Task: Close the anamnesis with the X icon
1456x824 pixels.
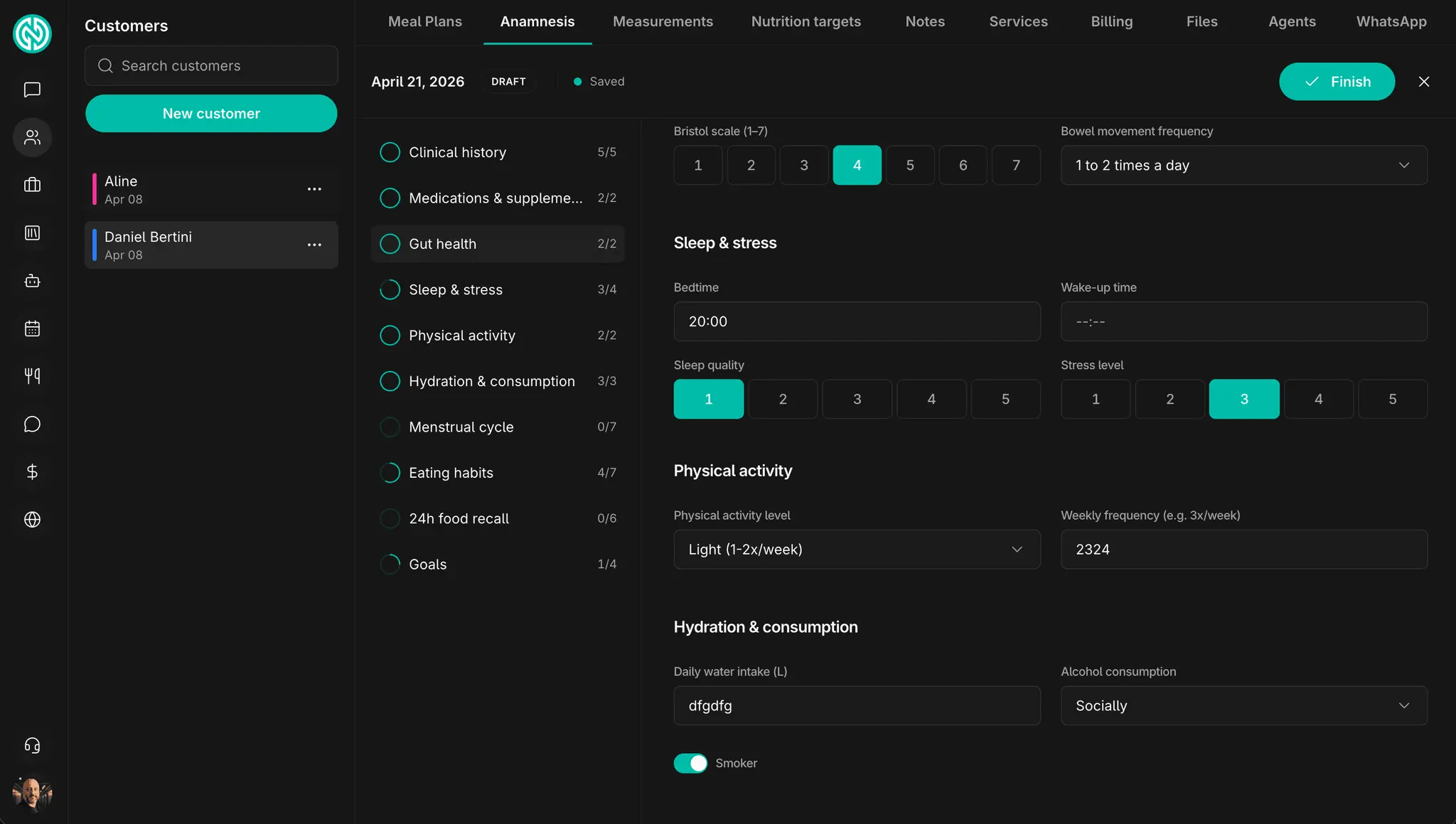Action: 1423,82
